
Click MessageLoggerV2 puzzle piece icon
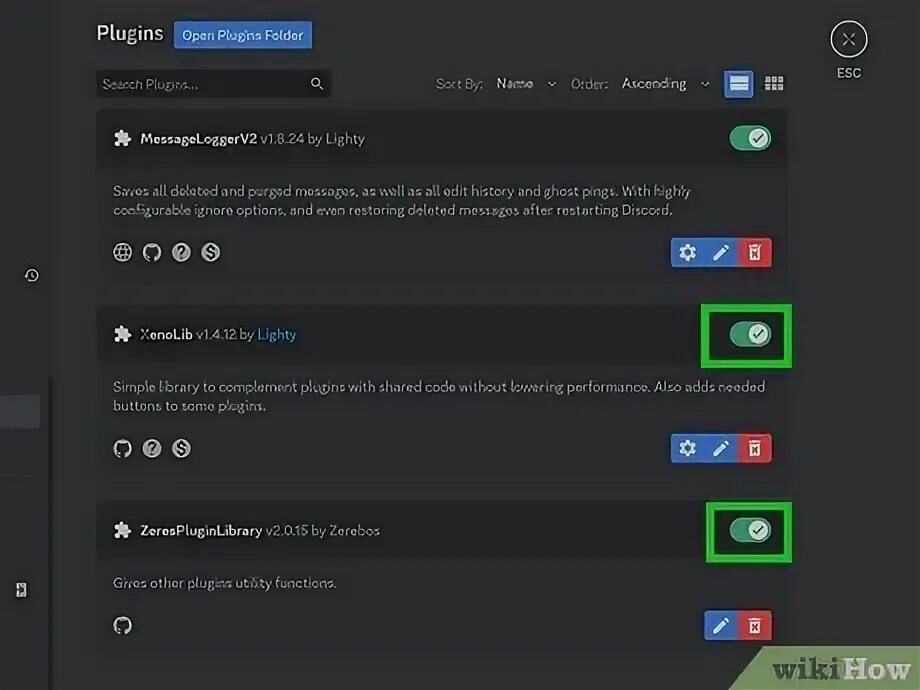point(122,138)
